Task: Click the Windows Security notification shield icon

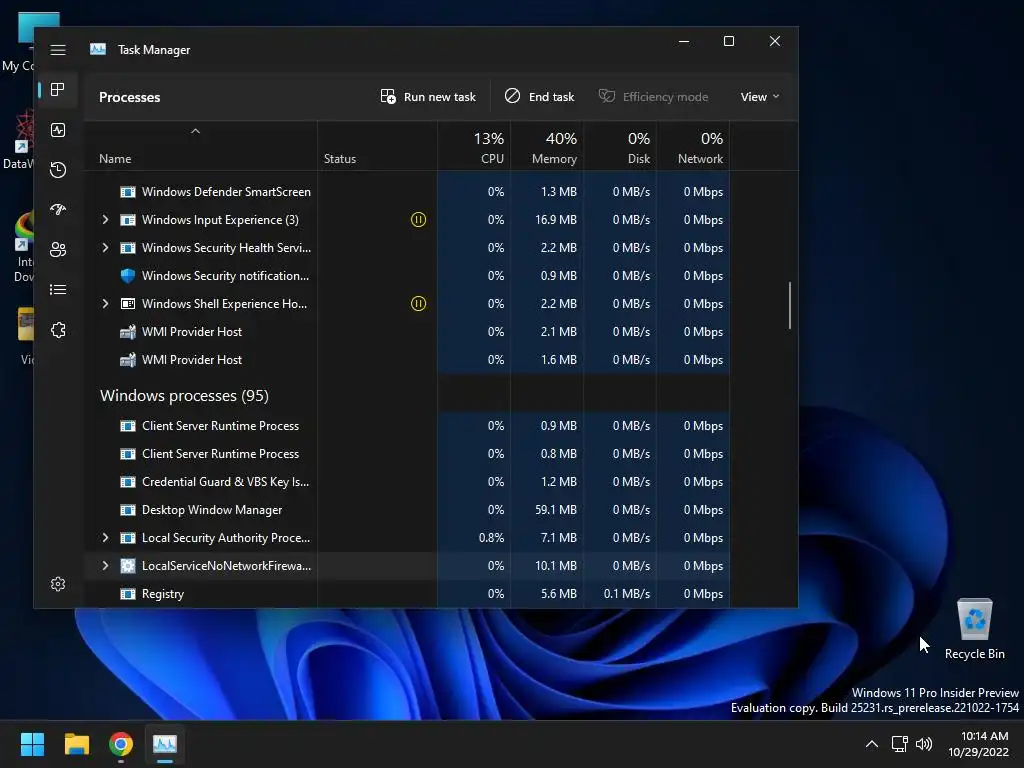Action: [128, 276]
